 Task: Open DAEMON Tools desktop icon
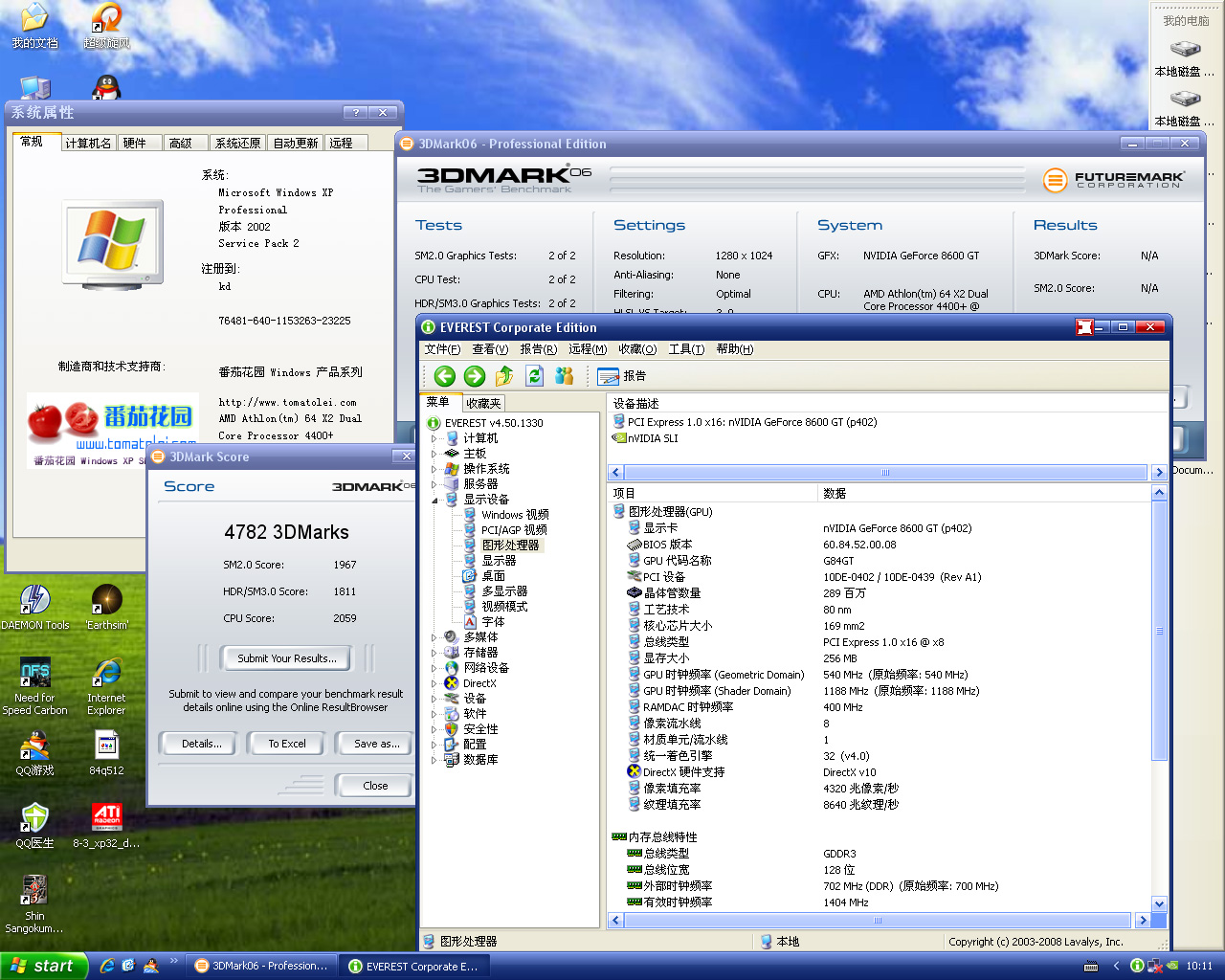click(35, 607)
